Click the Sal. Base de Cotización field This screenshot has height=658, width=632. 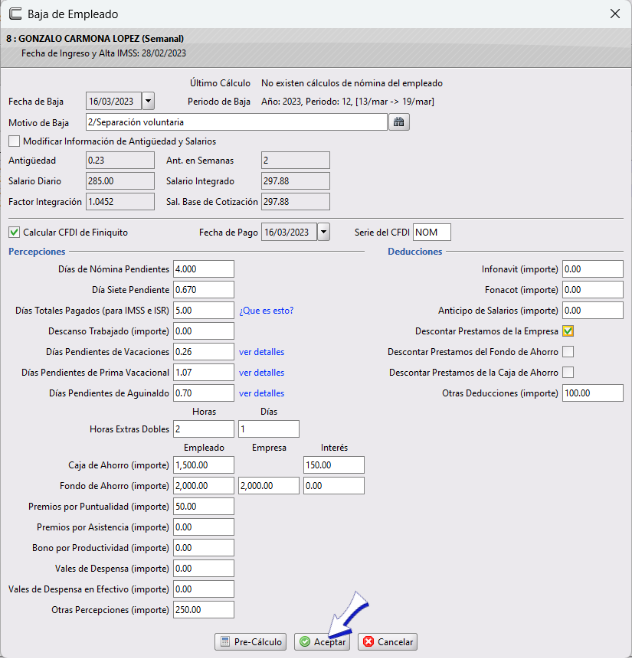[295, 202]
